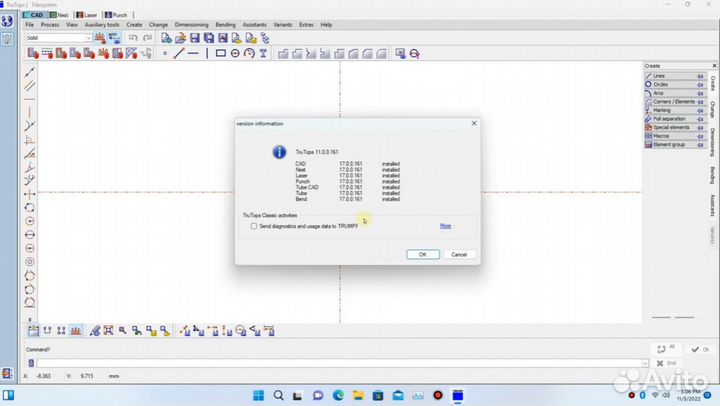Switch to the Punch module tab

pyautogui.click(x=116, y=15)
